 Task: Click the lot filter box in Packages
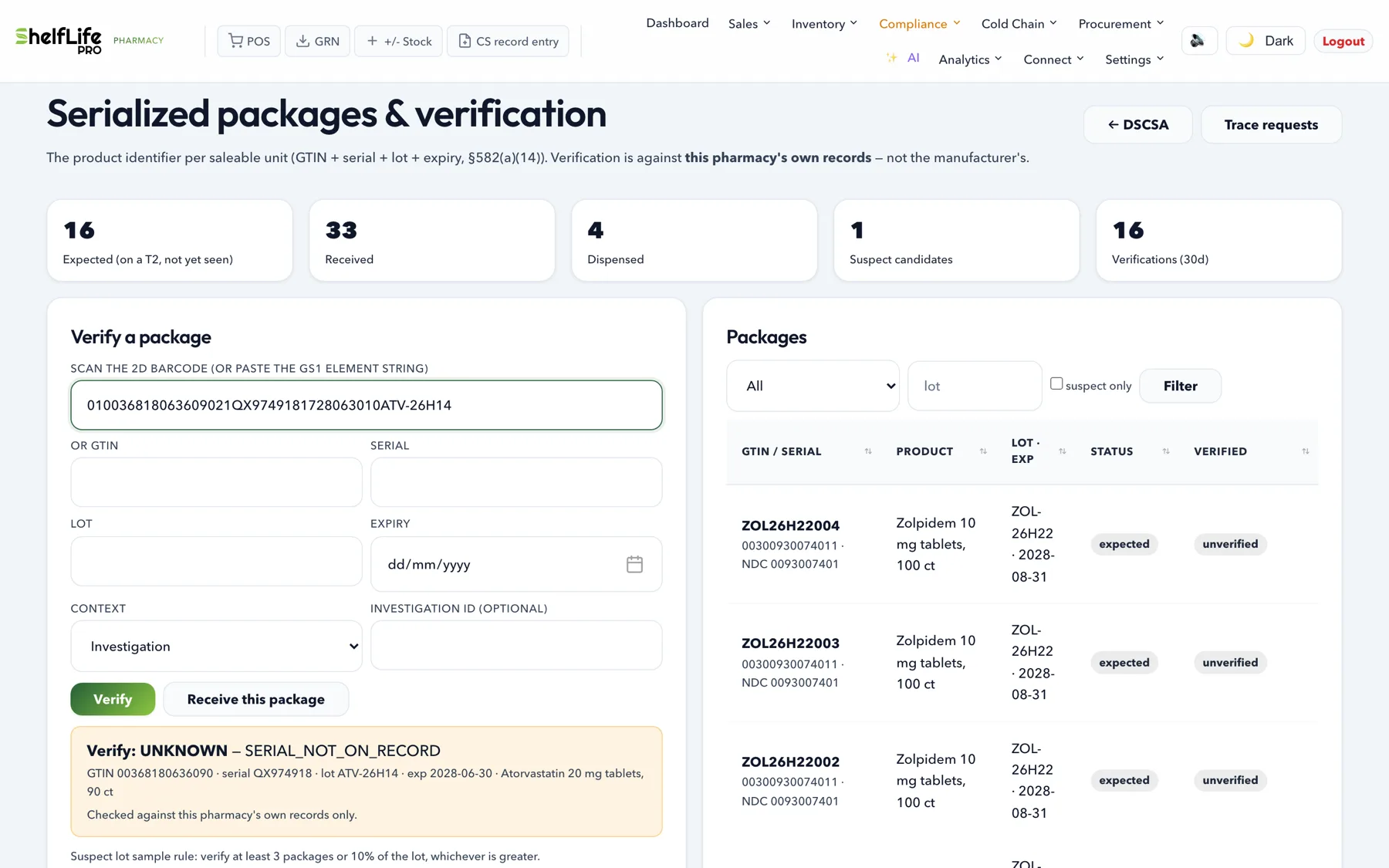pyautogui.click(x=975, y=386)
